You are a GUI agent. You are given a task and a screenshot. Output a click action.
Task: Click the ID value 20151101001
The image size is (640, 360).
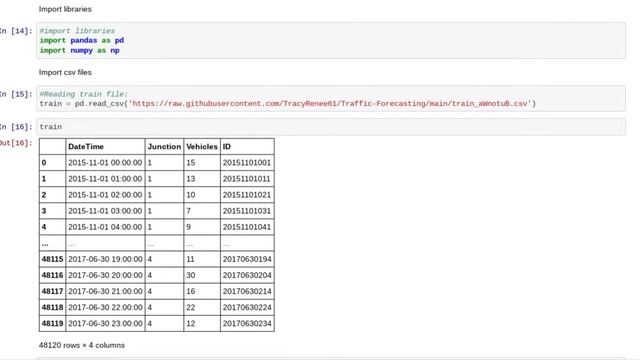coord(247,162)
